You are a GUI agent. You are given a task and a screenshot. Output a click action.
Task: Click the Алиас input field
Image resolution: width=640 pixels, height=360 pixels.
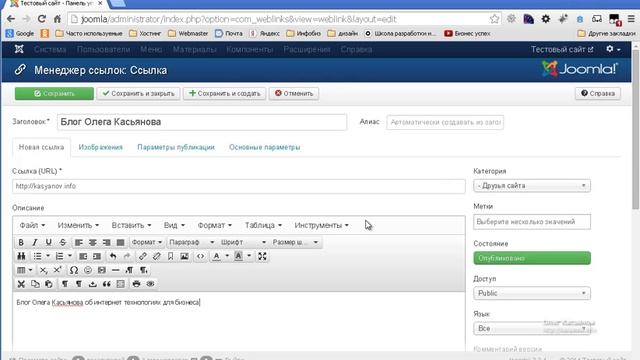(x=445, y=122)
